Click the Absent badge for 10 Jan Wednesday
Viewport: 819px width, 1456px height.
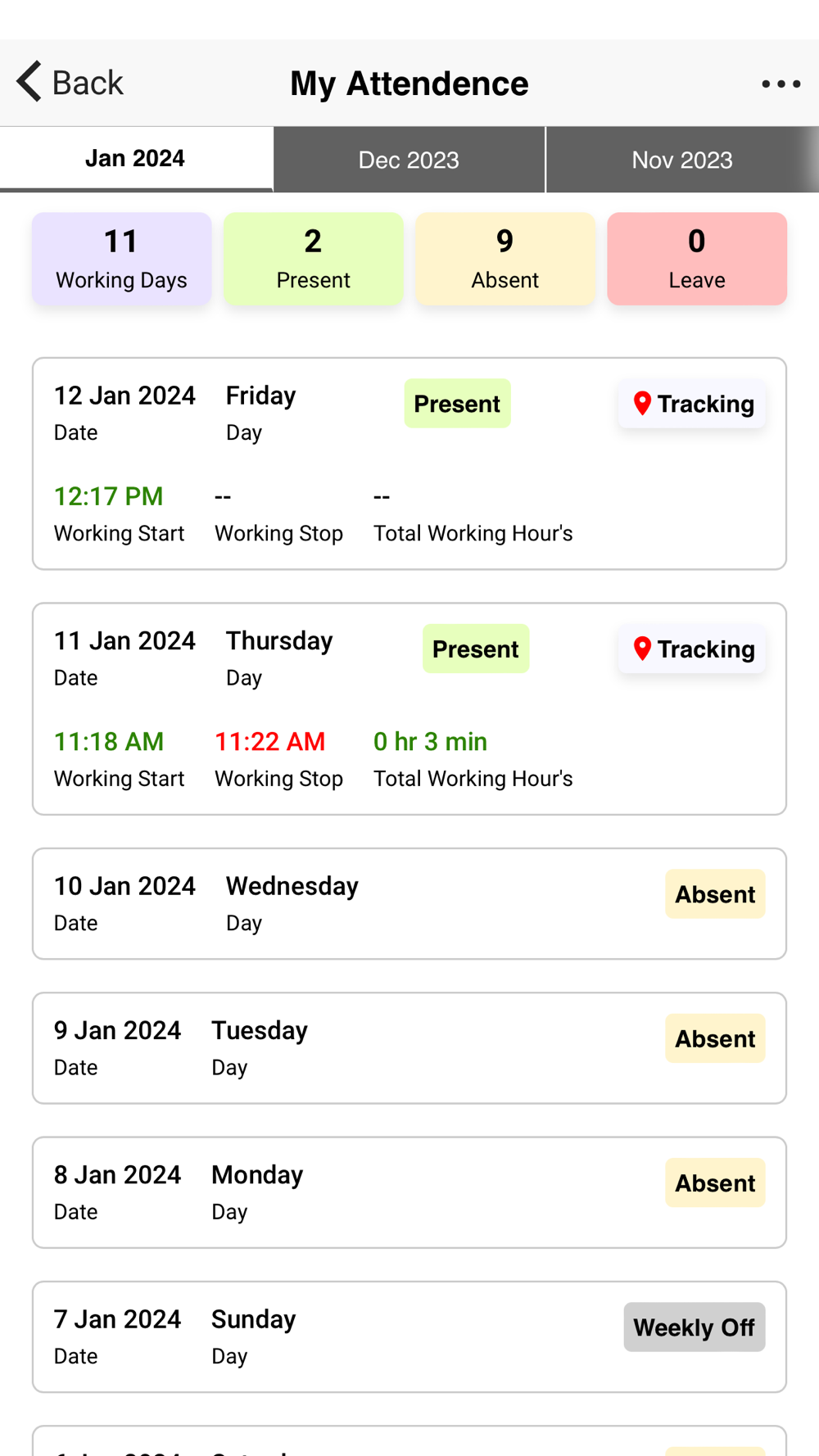pyautogui.click(x=715, y=893)
